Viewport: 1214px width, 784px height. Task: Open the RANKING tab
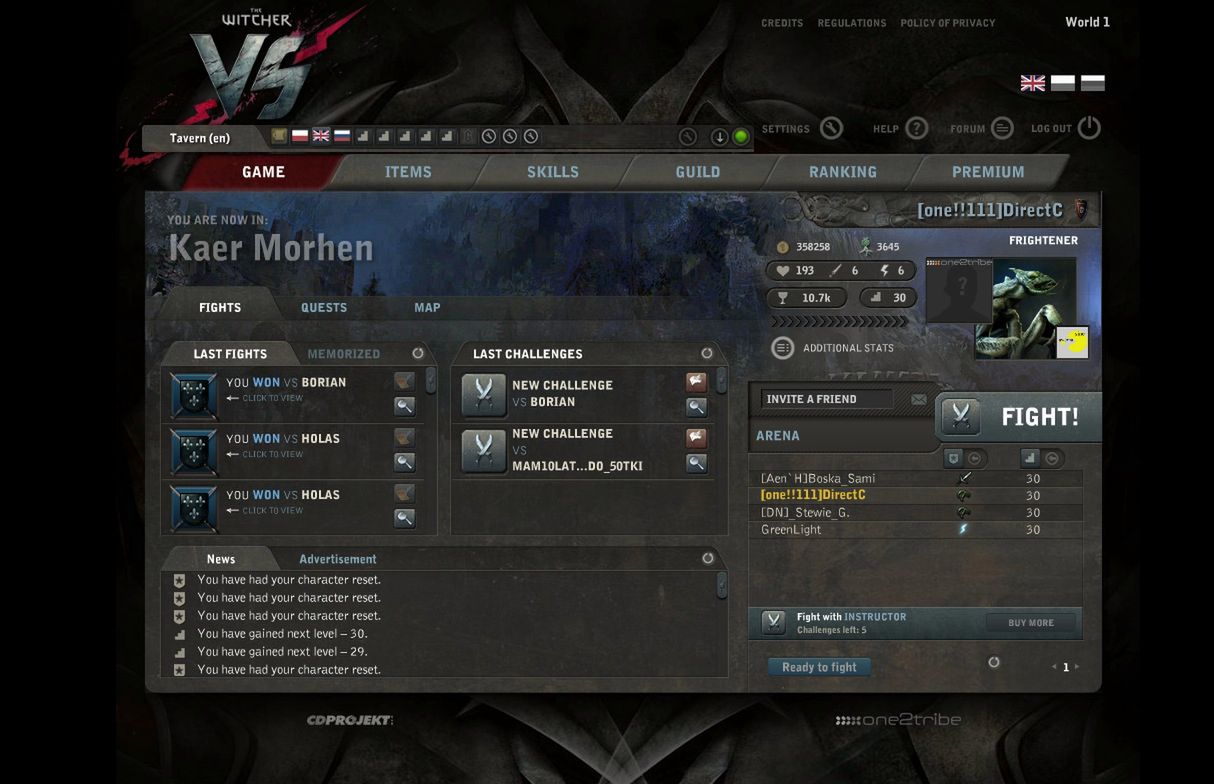click(843, 172)
